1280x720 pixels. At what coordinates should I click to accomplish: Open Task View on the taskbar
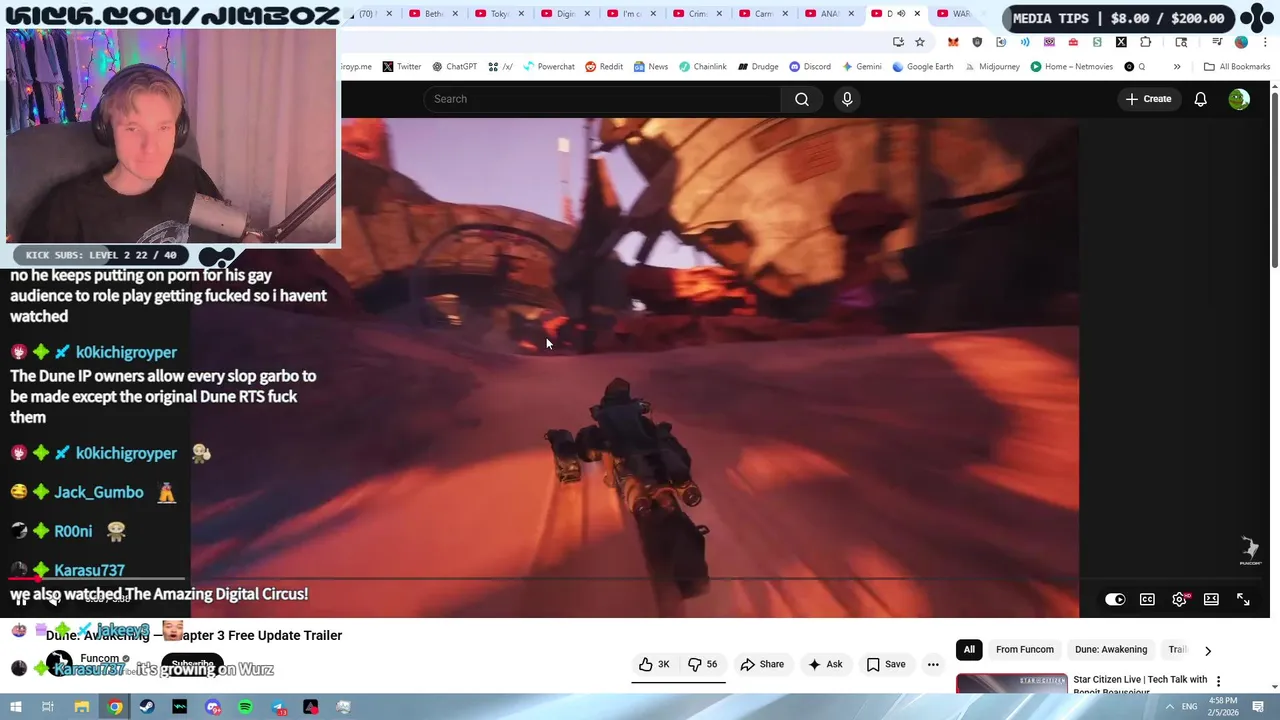point(47,707)
